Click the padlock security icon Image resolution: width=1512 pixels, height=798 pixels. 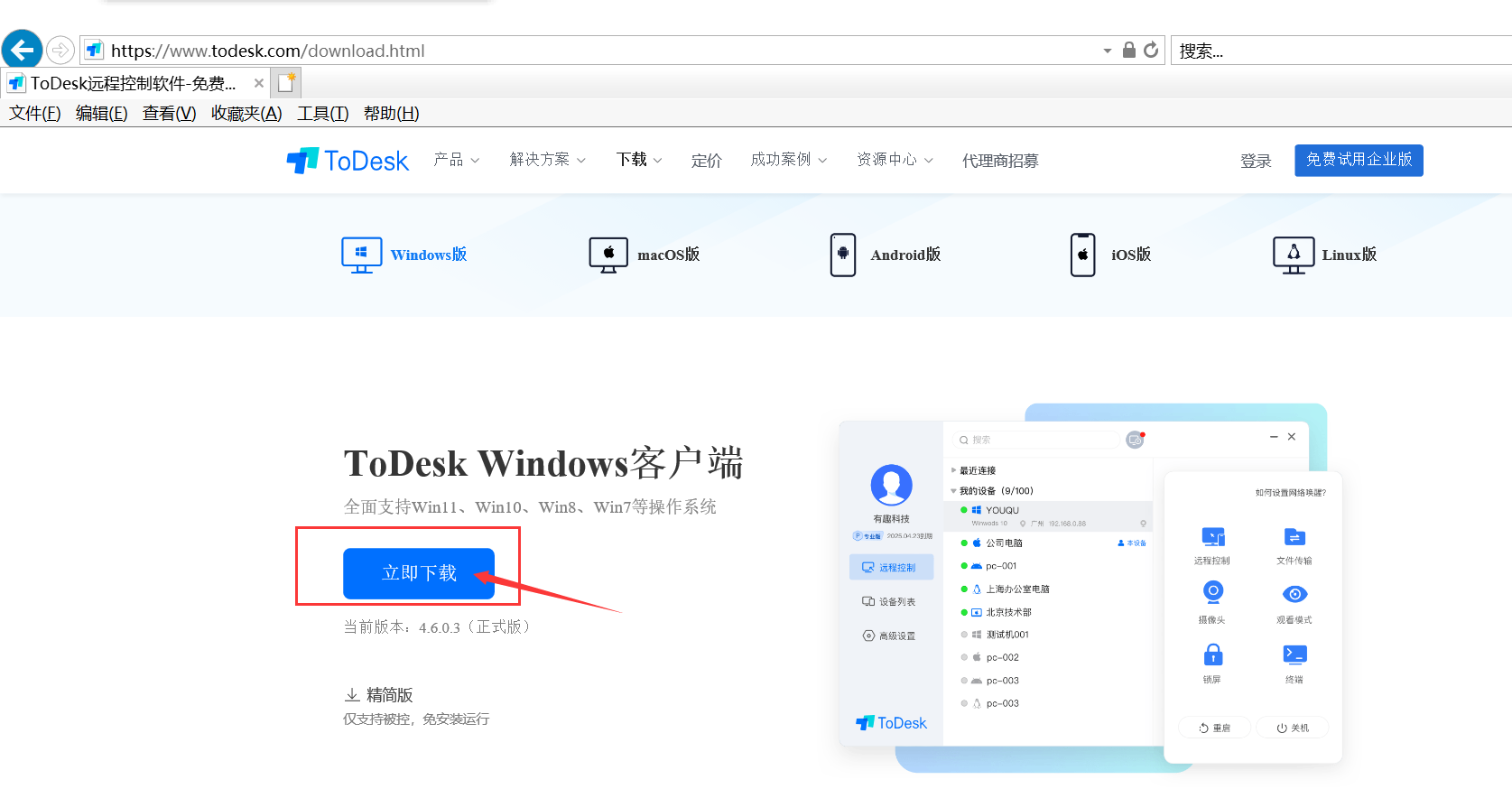coord(1128,50)
